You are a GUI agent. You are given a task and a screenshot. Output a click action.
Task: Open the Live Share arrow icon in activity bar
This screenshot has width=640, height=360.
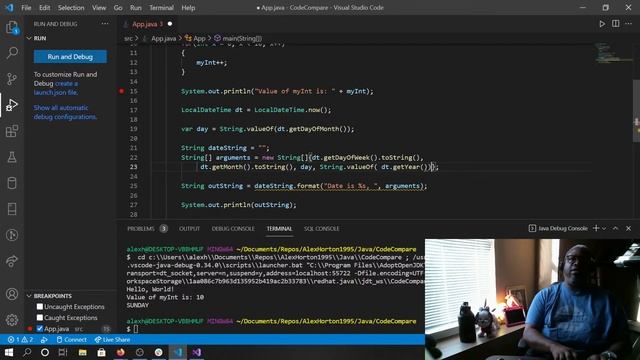[12, 261]
